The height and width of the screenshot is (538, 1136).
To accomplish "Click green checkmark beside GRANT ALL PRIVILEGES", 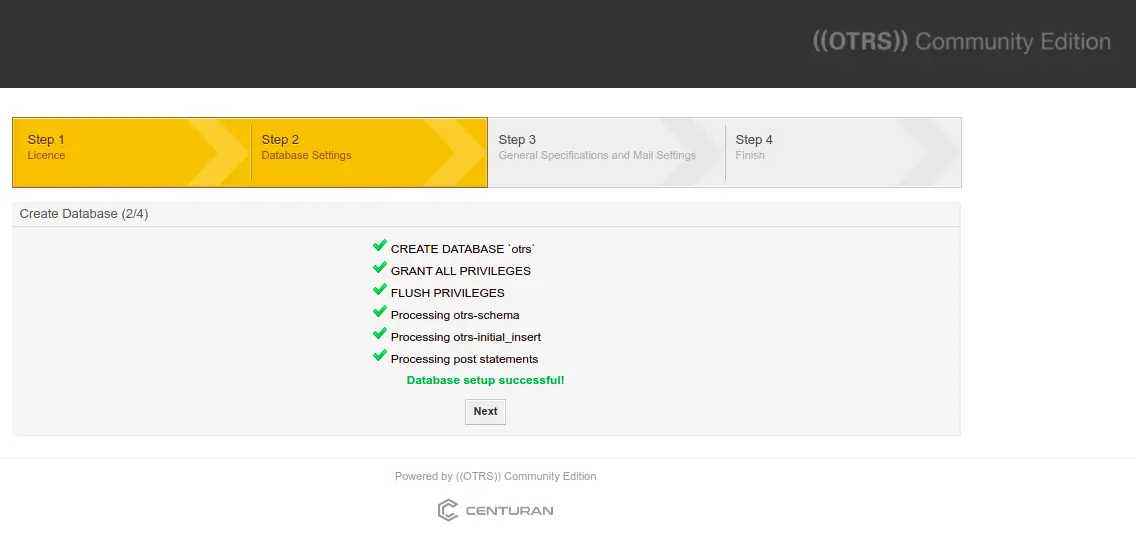I will click(380, 268).
